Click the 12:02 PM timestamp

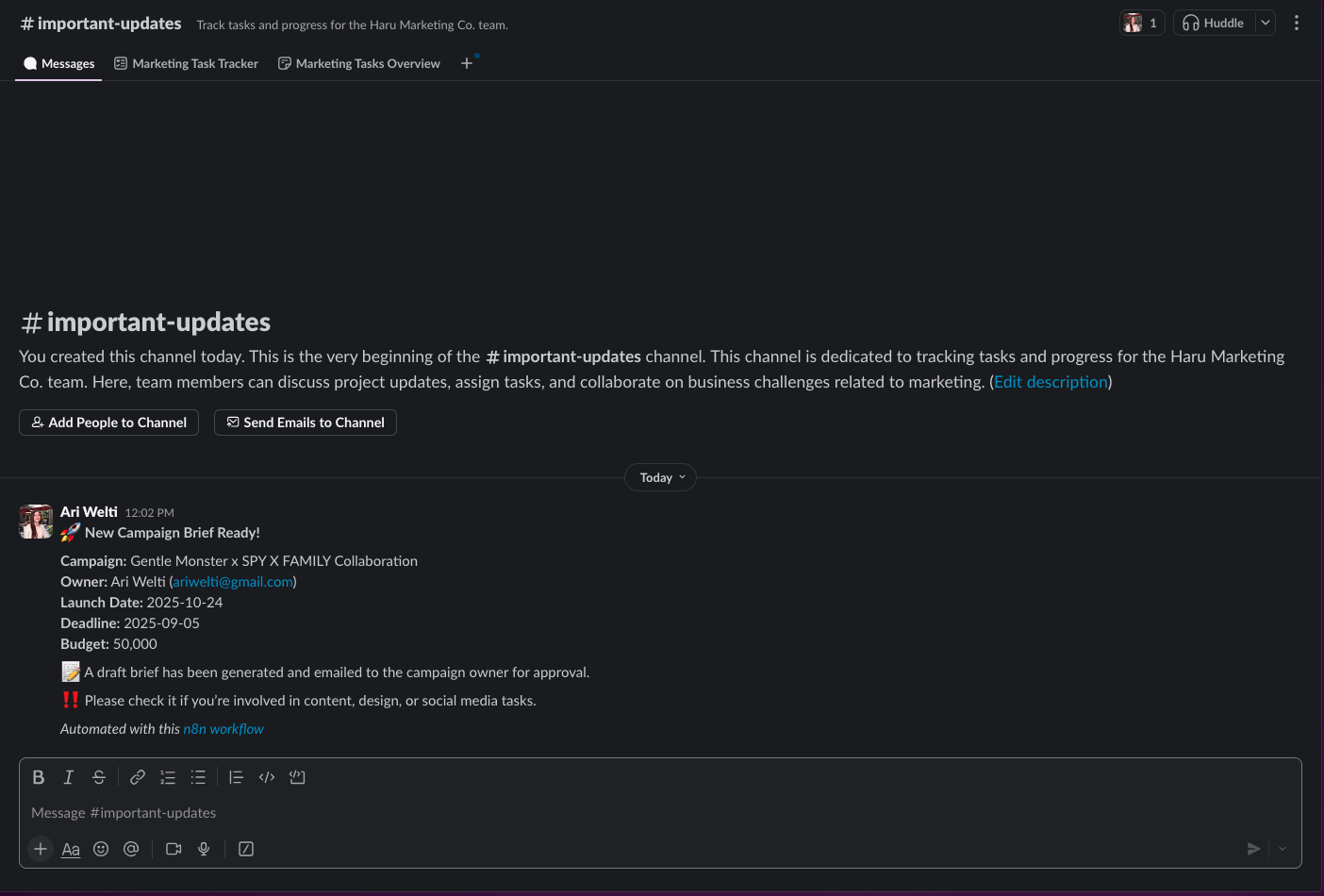pyautogui.click(x=150, y=513)
